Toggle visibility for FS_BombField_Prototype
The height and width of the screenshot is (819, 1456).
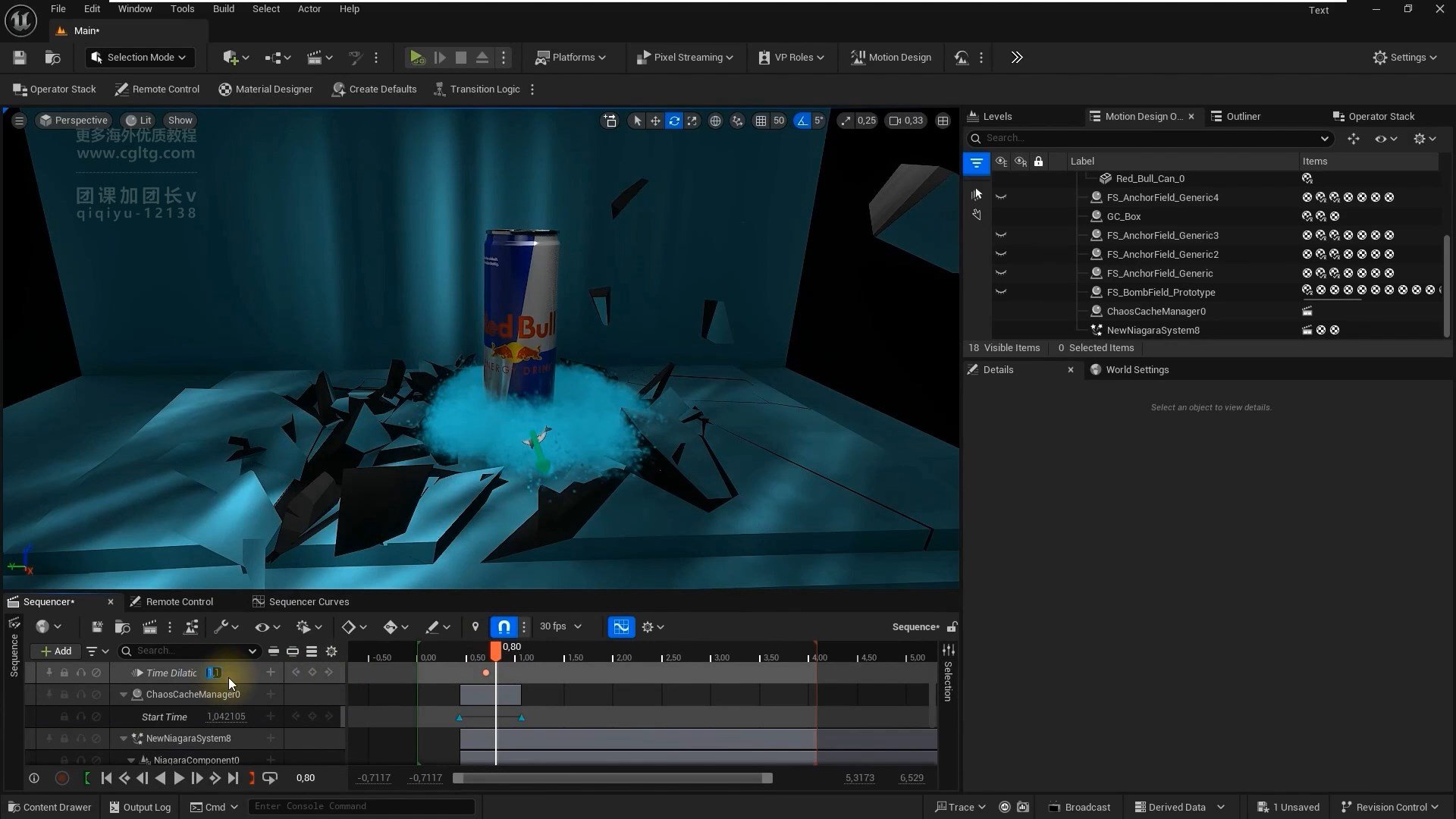point(1001,292)
